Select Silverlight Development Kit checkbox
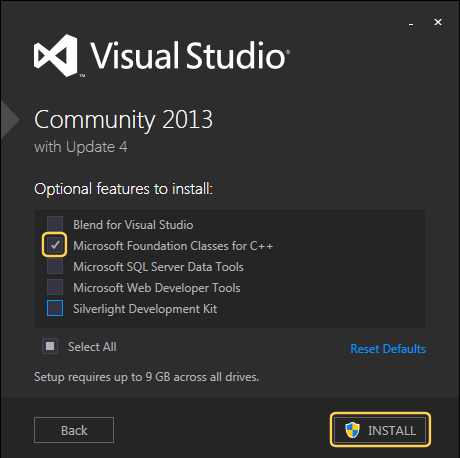The width and height of the screenshot is (460, 458). 55,308
